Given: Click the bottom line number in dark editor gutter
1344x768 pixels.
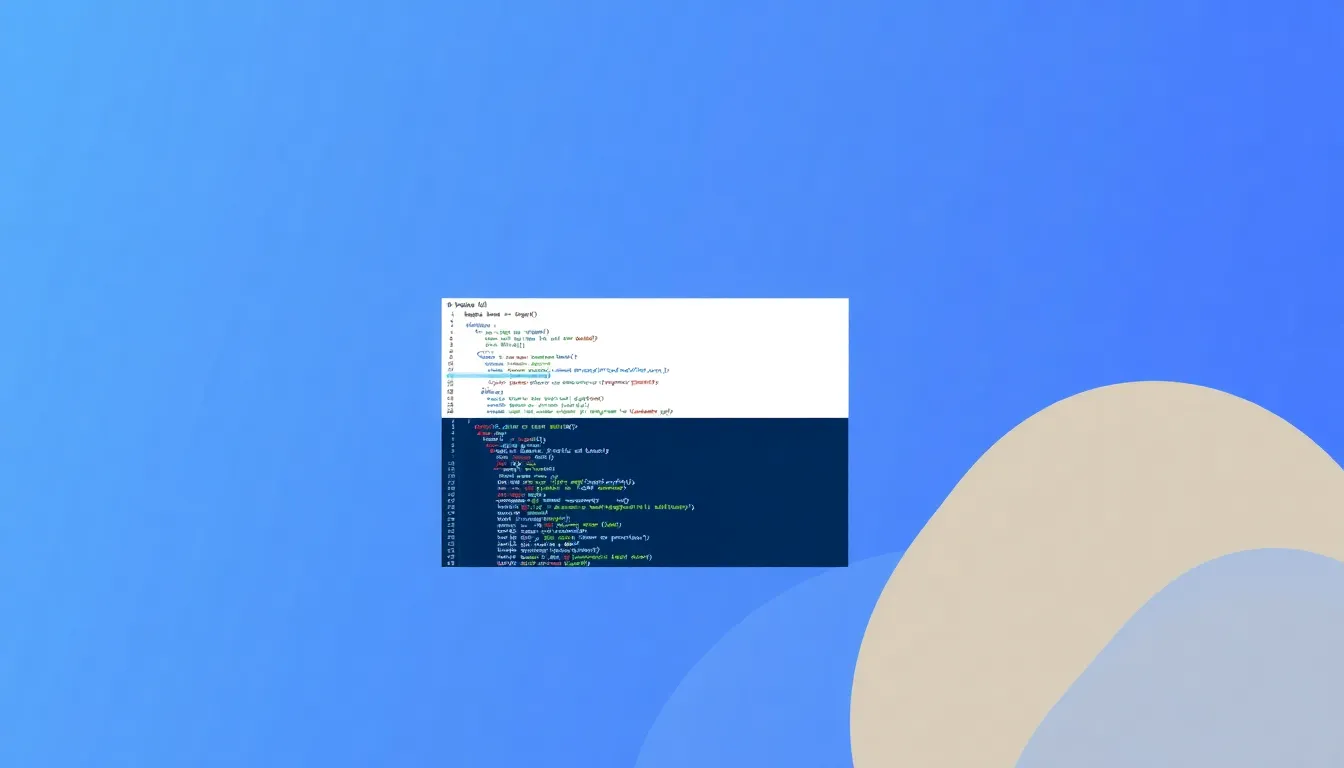Looking at the screenshot, I should point(452,563).
